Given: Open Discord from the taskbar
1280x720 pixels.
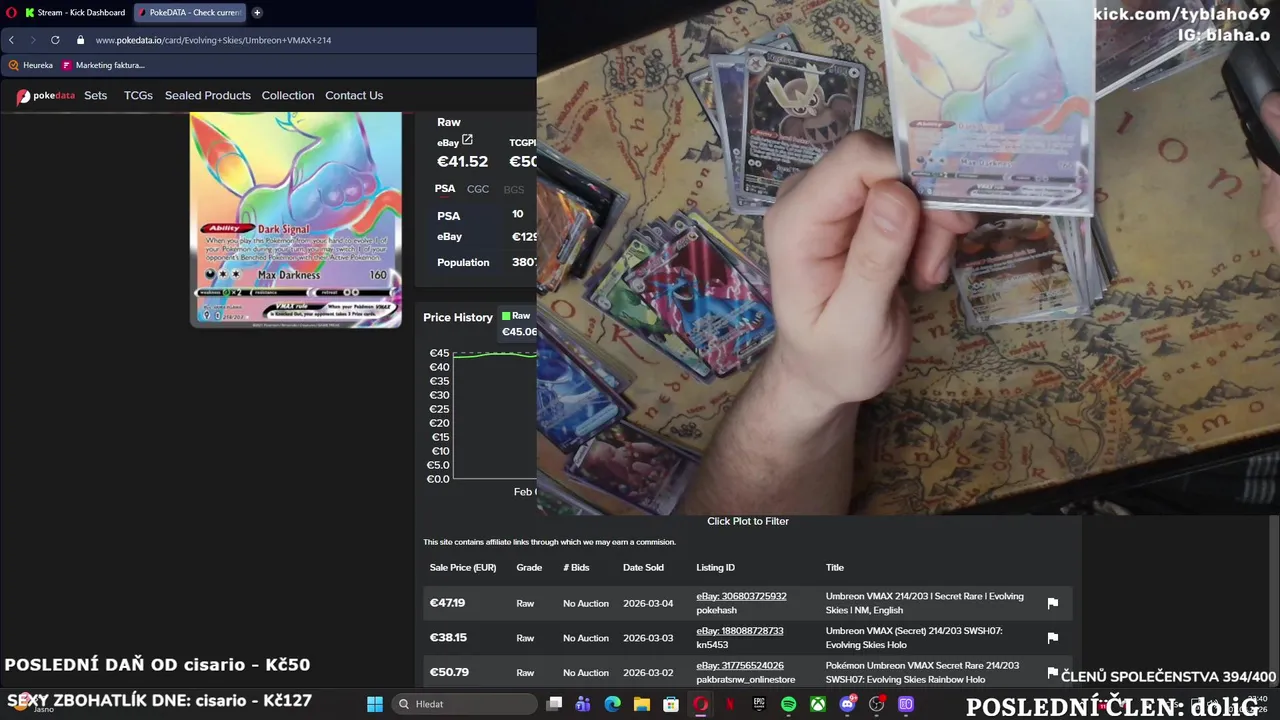Looking at the screenshot, I should tap(848, 704).
